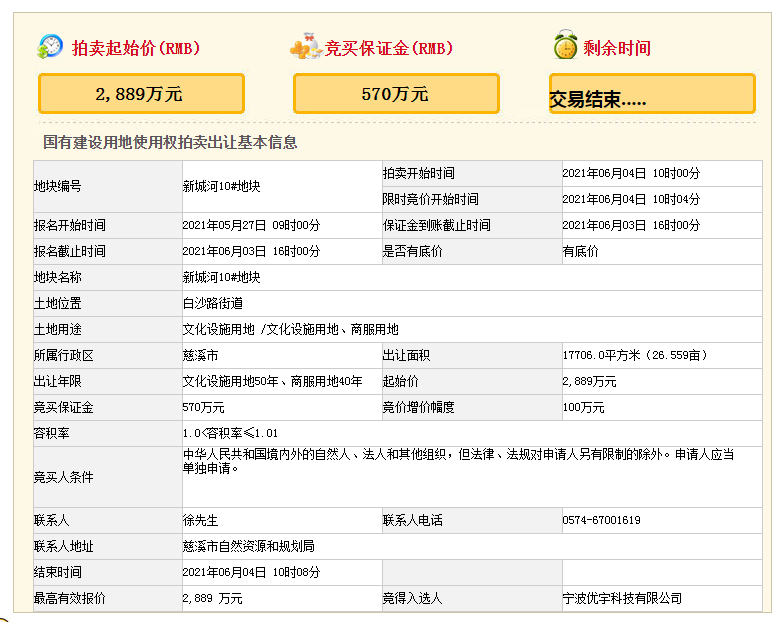Click the 联系人 label

(x=52, y=520)
